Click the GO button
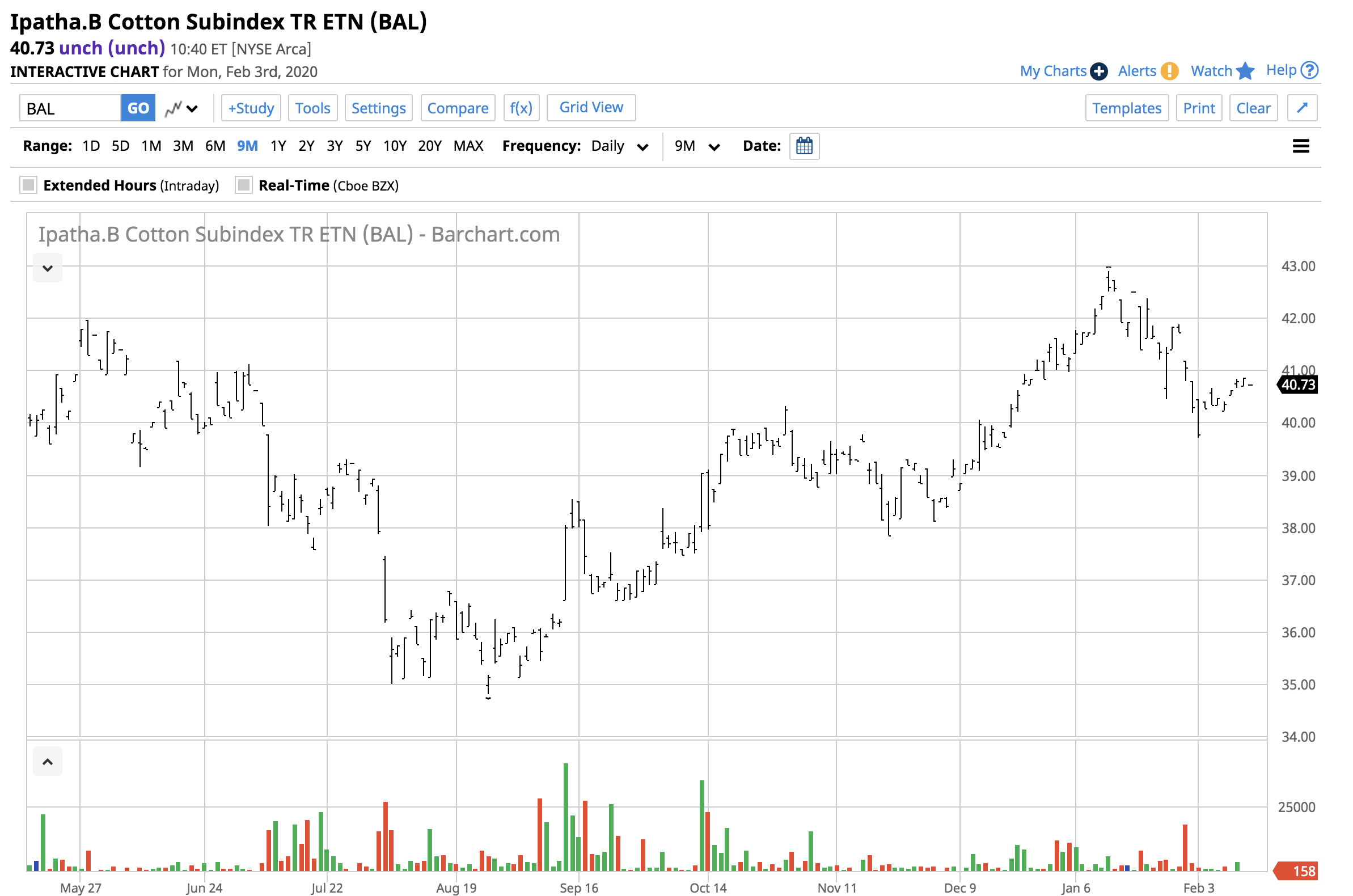The height and width of the screenshot is (896, 1353). pos(138,108)
